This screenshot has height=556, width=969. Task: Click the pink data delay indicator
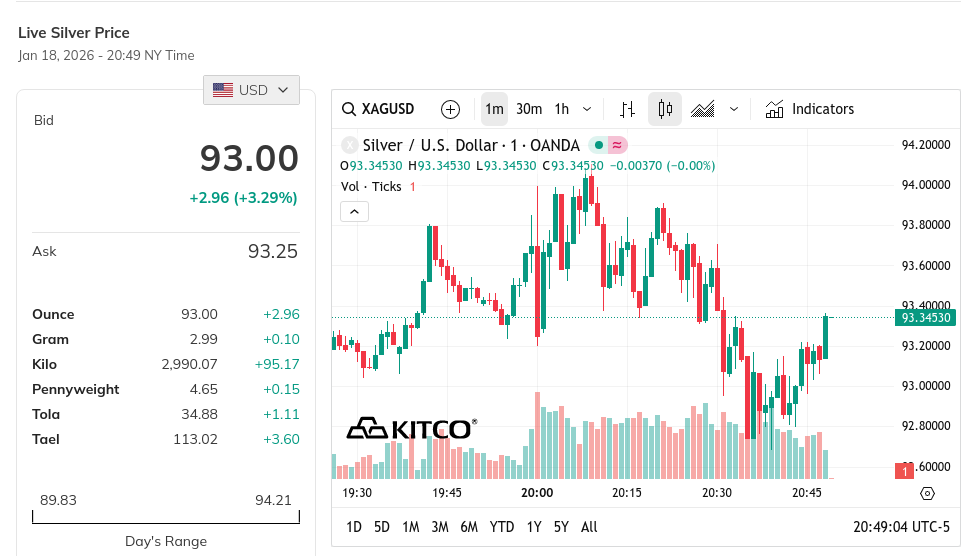click(617, 146)
